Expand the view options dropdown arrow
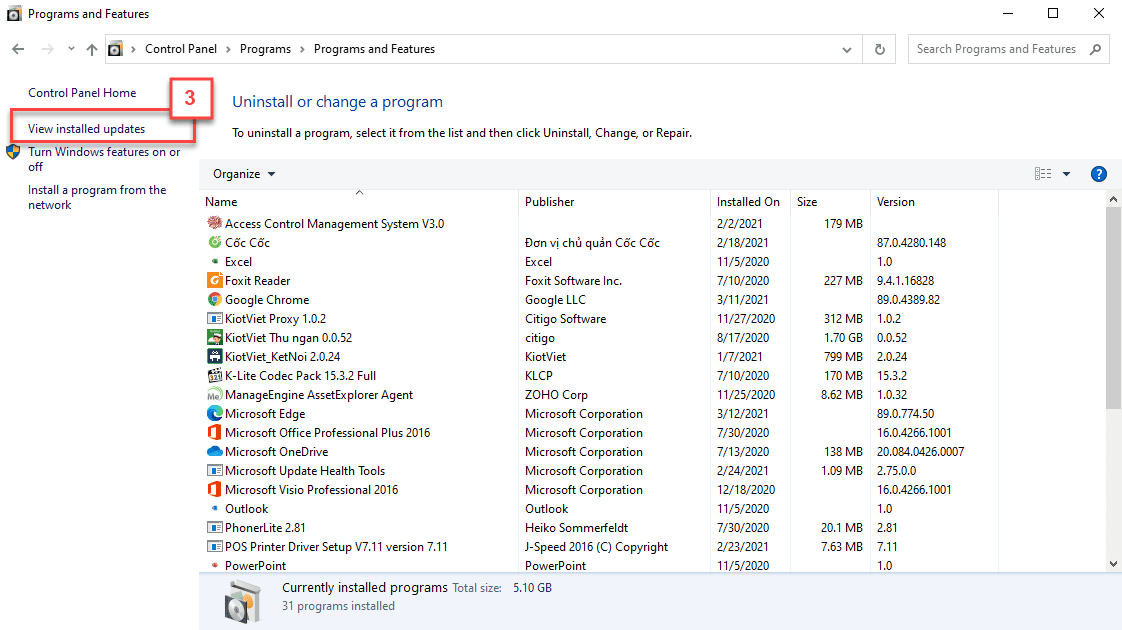The height and width of the screenshot is (630, 1122). click(x=1066, y=174)
